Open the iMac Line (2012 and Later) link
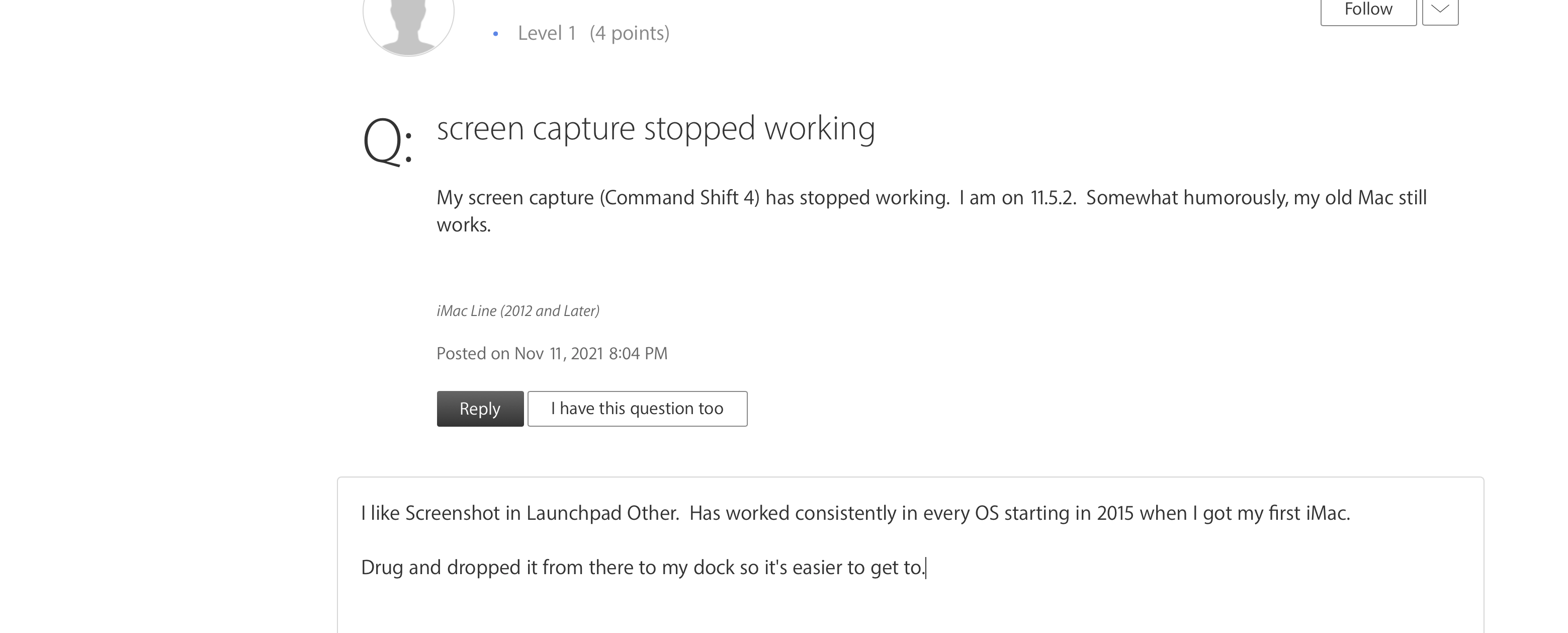 coord(517,310)
